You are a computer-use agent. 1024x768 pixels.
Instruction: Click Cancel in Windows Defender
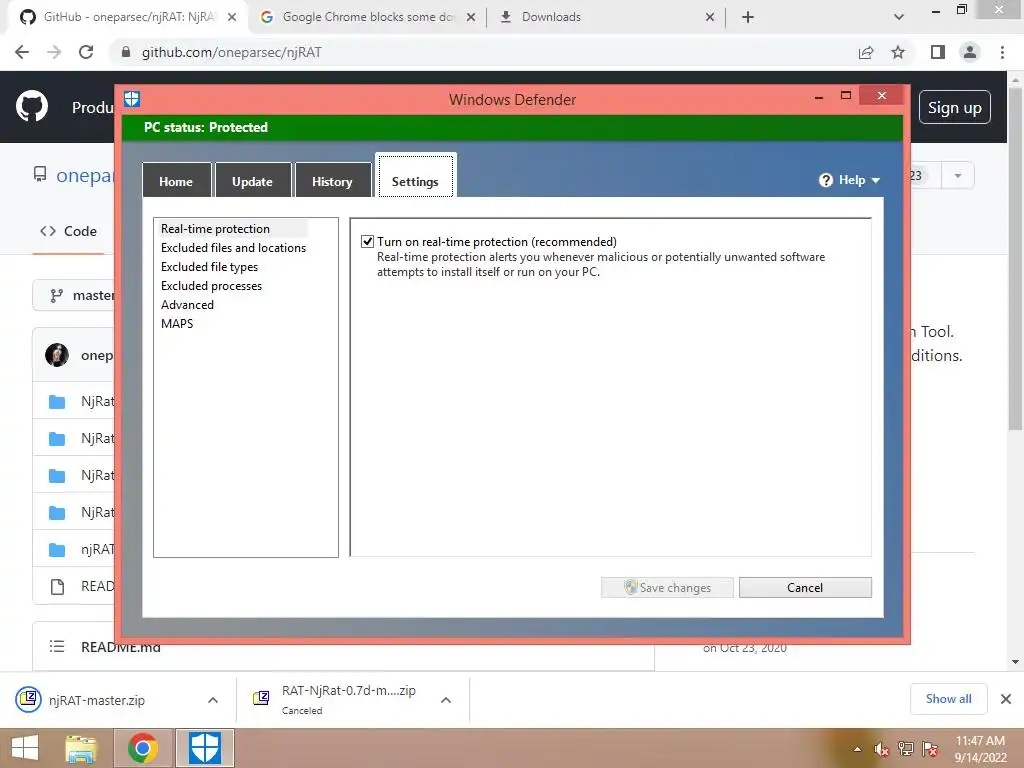click(x=805, y=587)
